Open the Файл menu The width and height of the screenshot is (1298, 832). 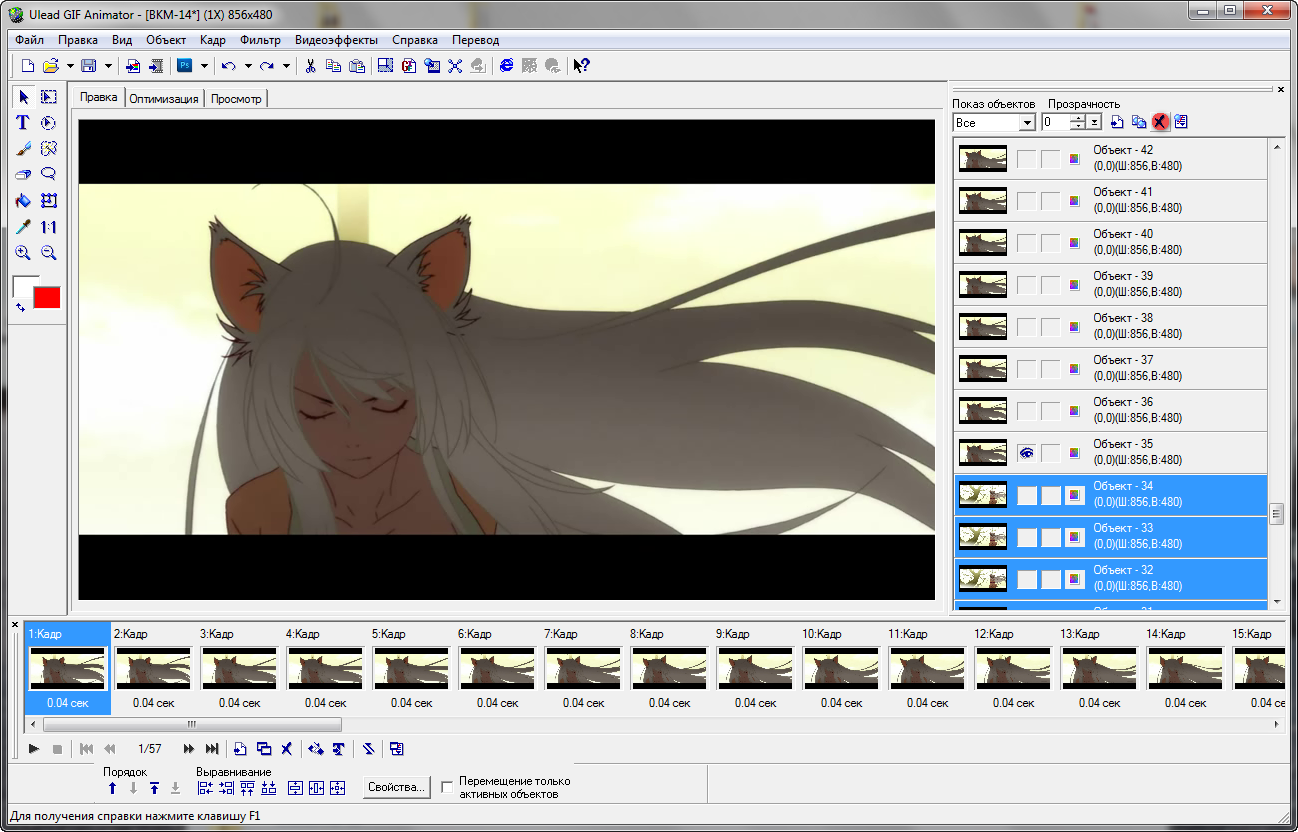tap(30, 40)
